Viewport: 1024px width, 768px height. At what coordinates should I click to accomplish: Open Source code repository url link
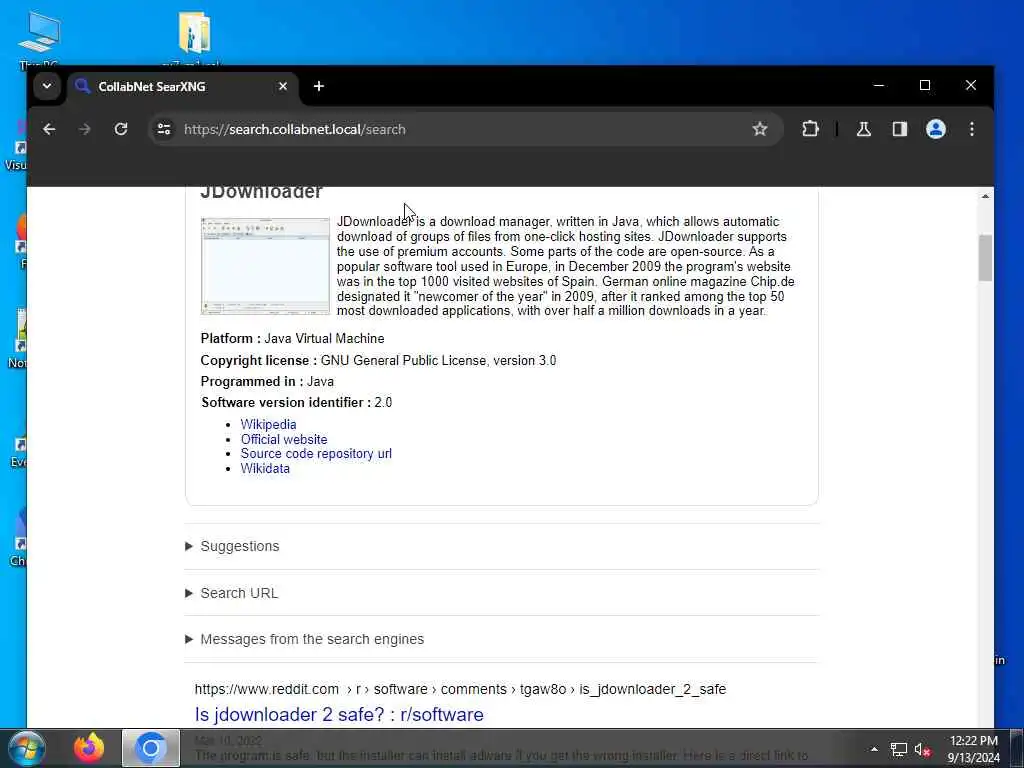click(x=316, y=454)
